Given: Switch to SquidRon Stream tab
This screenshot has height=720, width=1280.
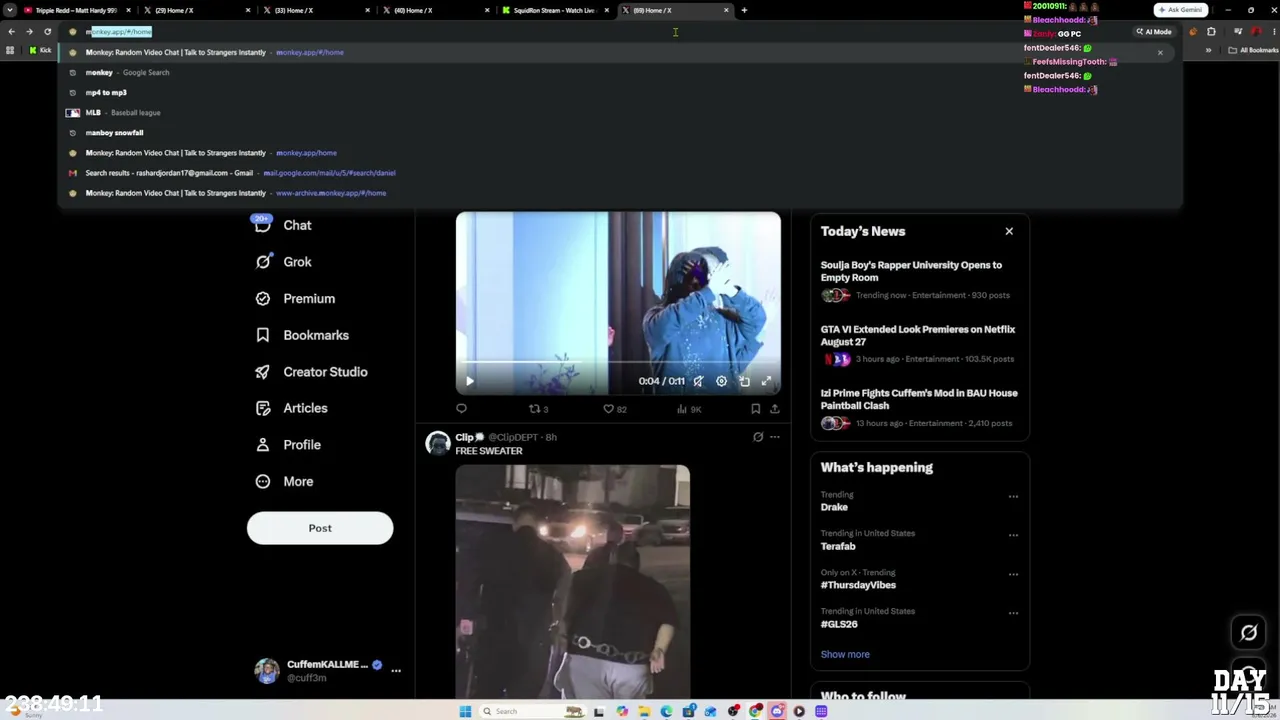Looking at the screenshot, I should coord(555,10).
